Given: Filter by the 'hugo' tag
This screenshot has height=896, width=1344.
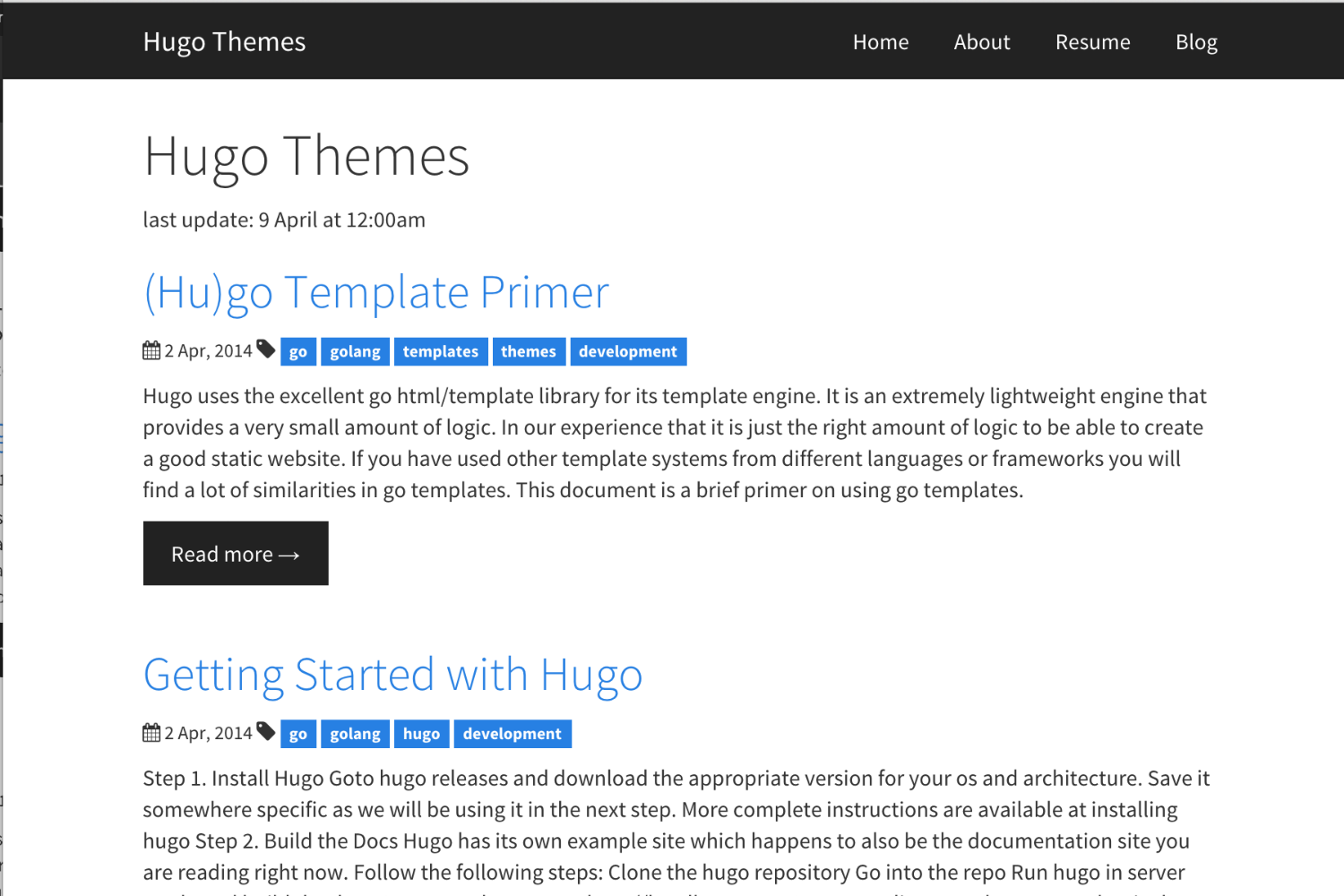Looking at the screenshot, I should click(422, 734).
